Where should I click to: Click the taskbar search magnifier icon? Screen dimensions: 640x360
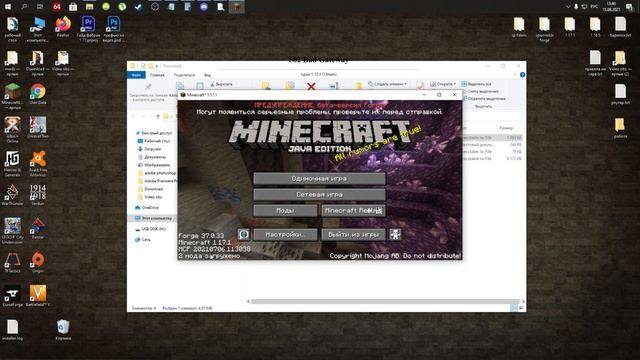coord(24,7)
